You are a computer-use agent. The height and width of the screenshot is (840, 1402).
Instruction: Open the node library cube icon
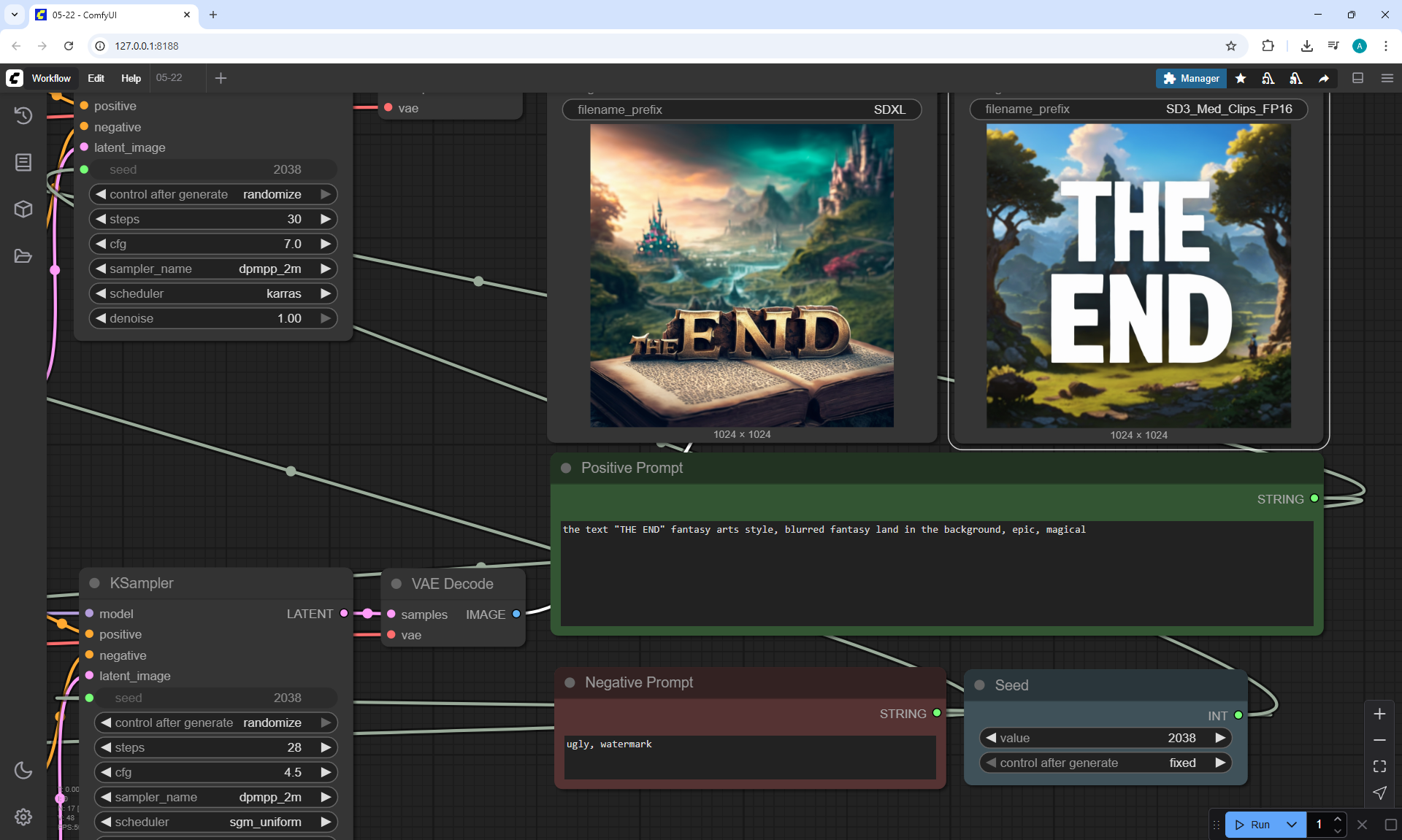coord(23,209)
